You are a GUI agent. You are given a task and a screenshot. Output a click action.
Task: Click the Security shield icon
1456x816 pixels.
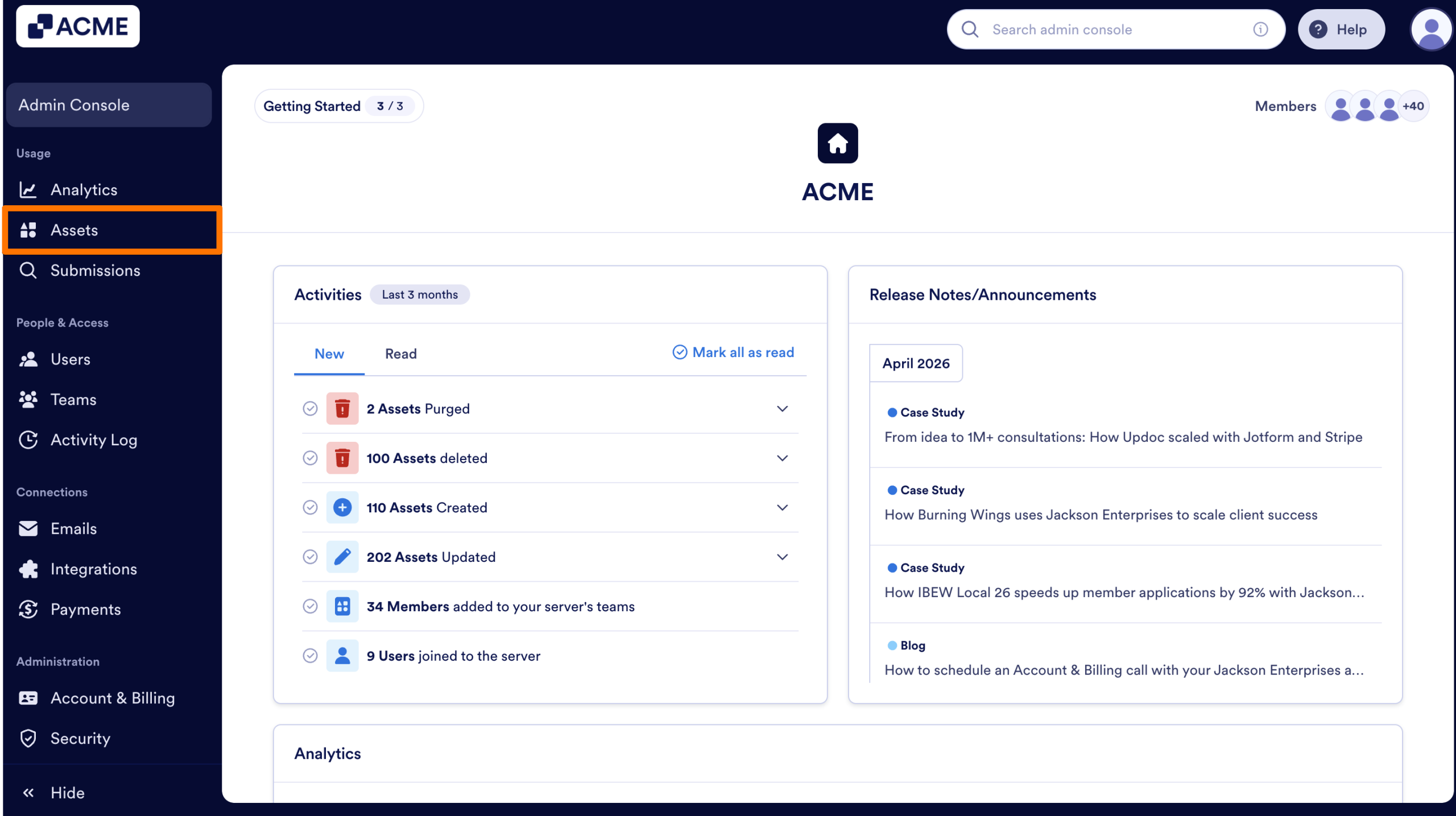pyautogui.click(x=28, y=739)
